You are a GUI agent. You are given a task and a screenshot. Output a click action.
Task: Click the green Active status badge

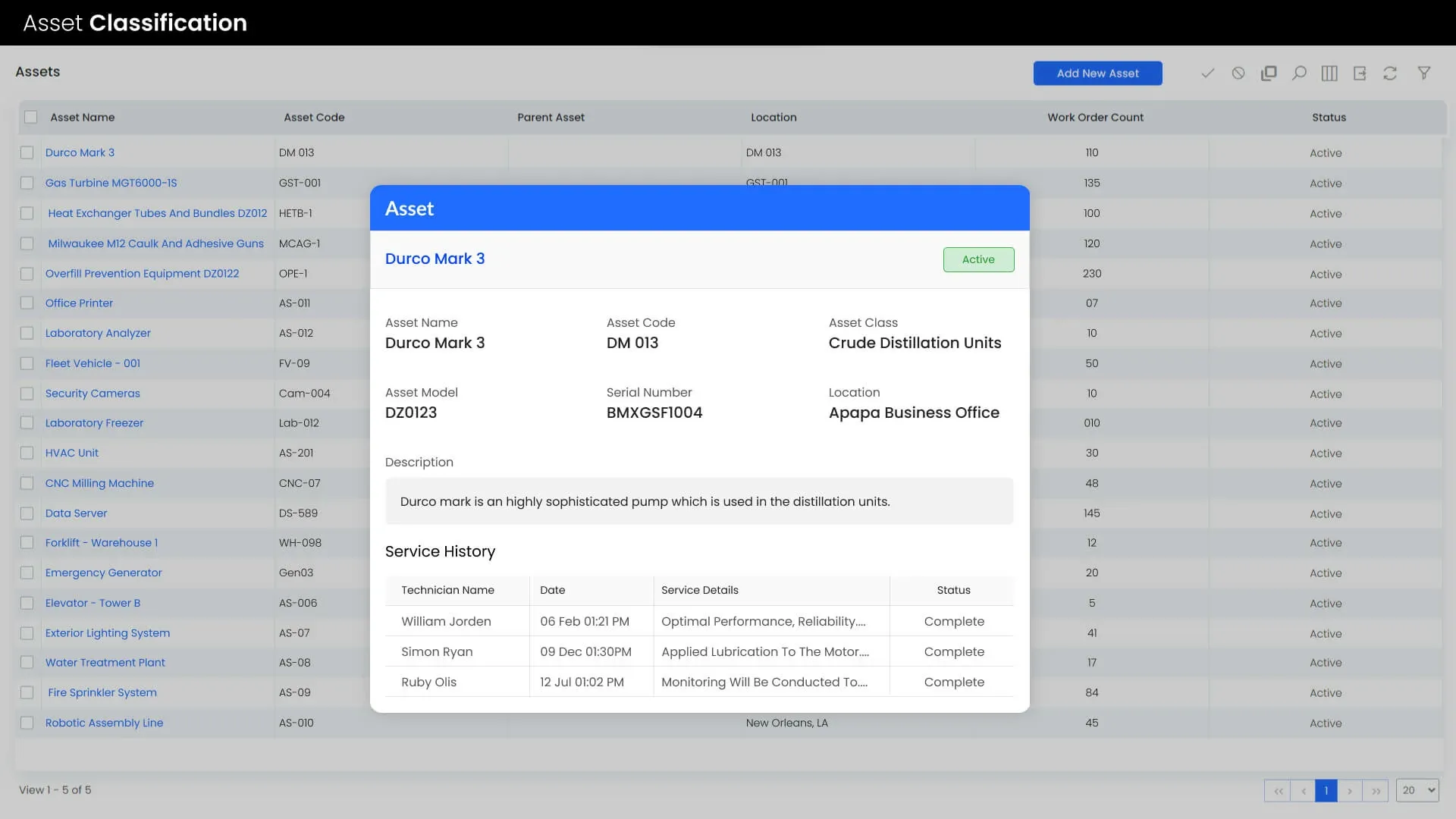(x=978, y=259)
